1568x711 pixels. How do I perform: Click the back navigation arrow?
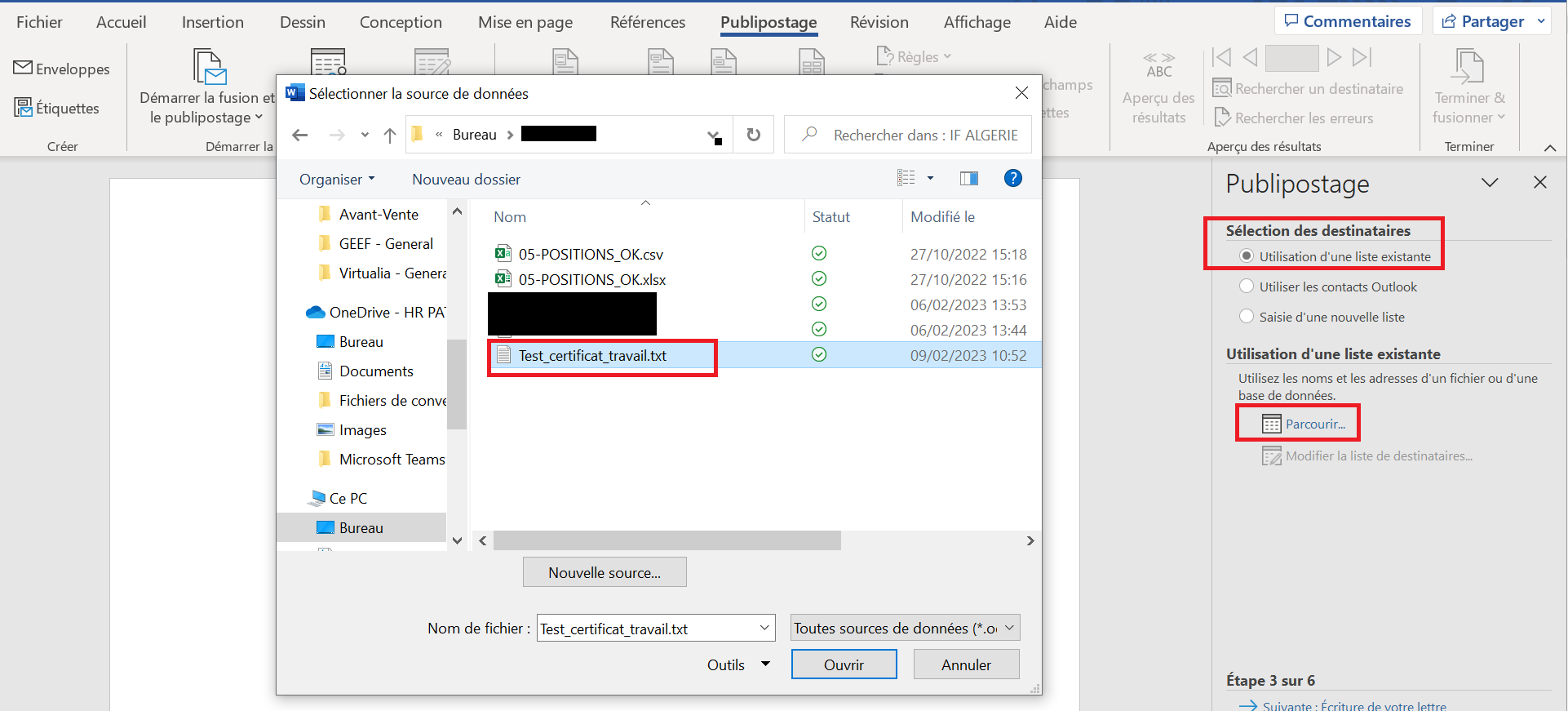pos(300,135)
